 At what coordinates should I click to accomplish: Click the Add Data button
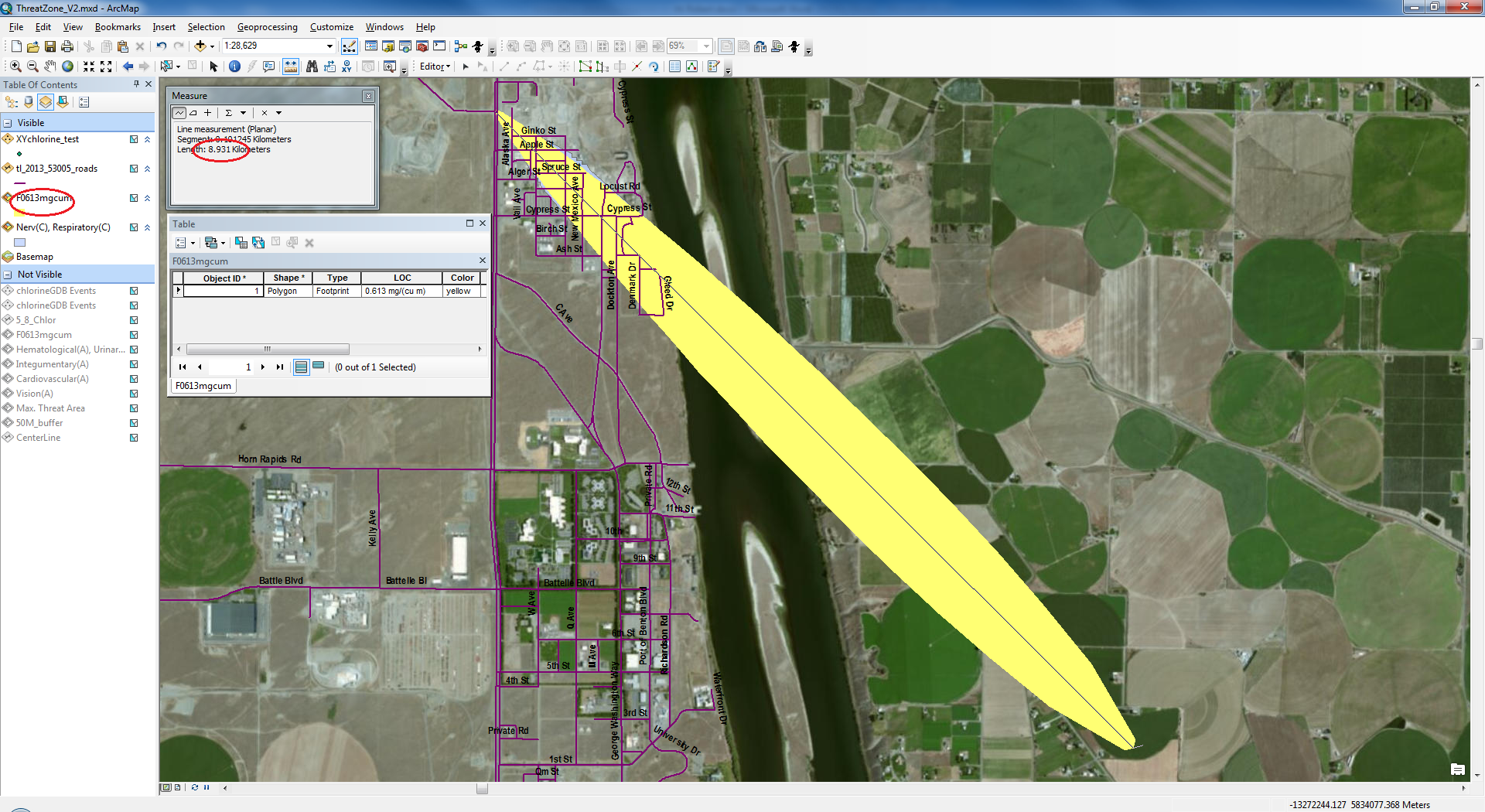[x=200, y=46]
